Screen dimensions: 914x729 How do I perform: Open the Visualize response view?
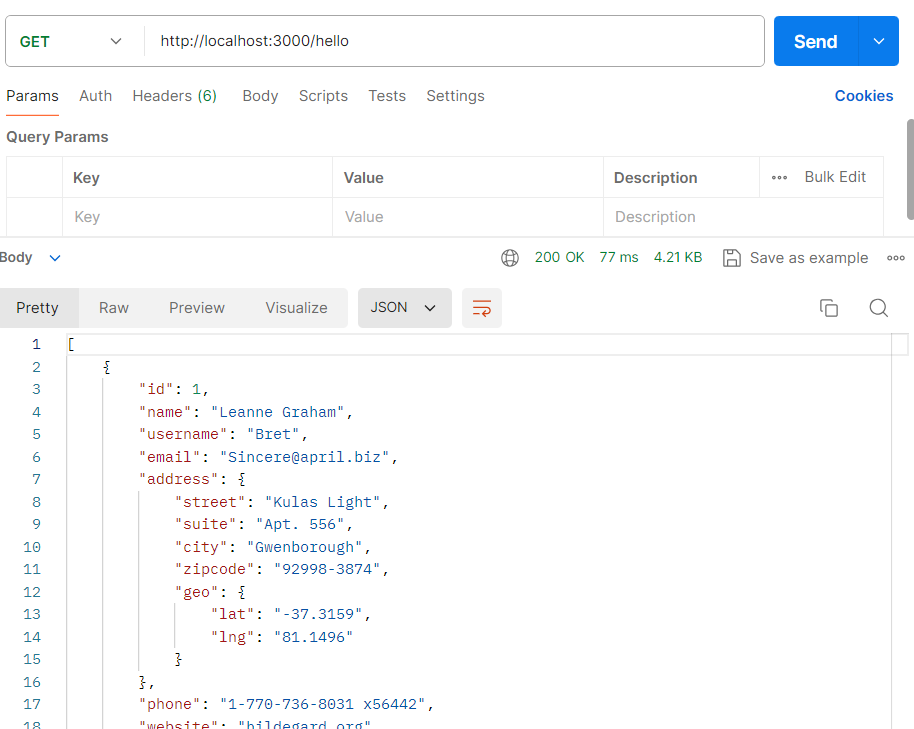tap(296, 308)
